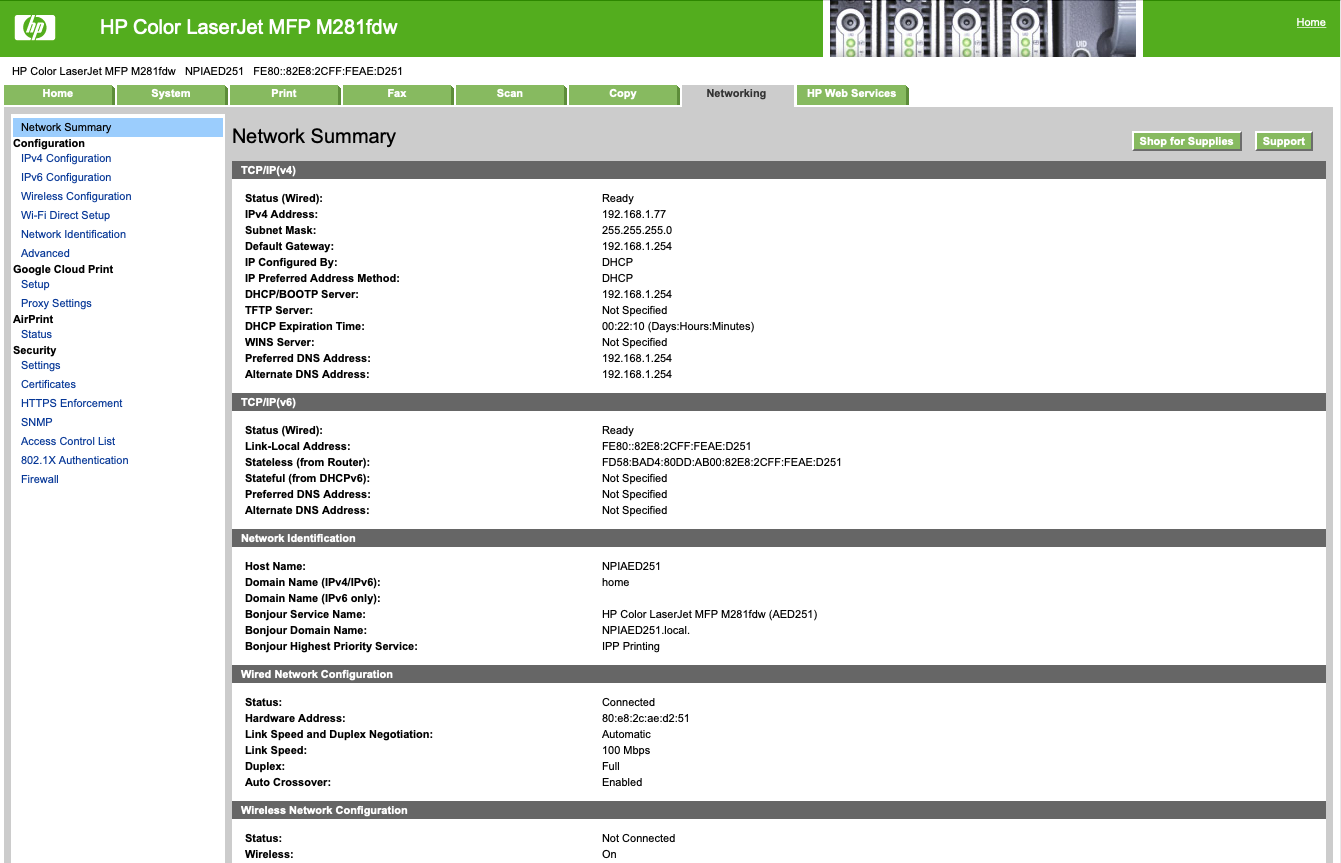The image size is (1341, 863).
Task: Go to the Fax tab
Action: 397,94
